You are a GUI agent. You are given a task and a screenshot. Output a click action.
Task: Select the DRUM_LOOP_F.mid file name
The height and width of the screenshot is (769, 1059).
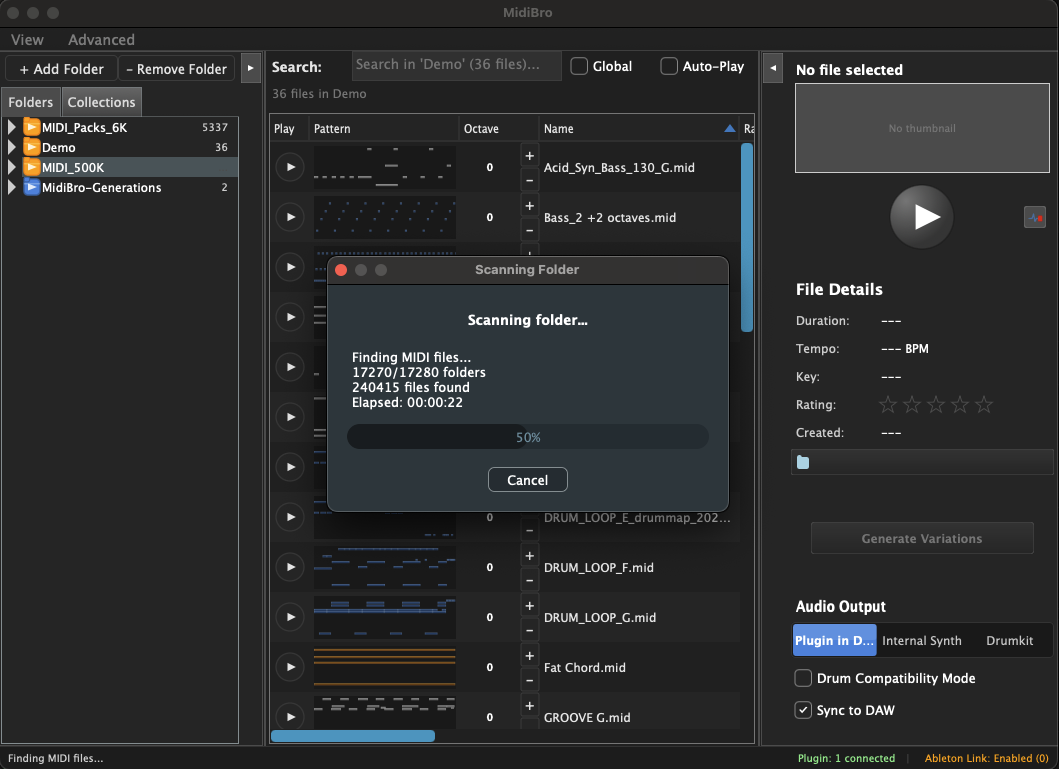pos(598,567)
